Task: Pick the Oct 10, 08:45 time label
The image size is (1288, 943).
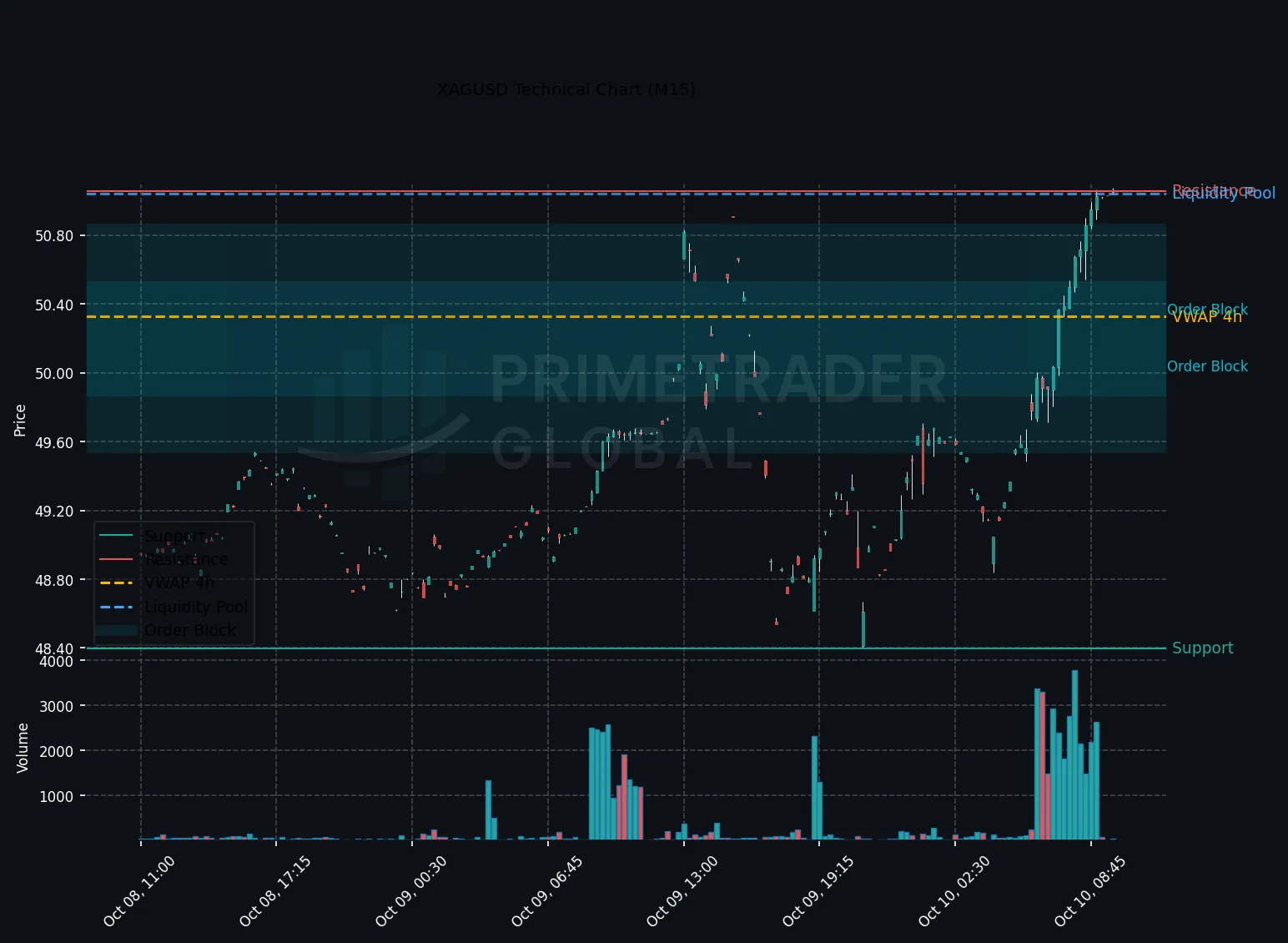Action: (1090, 891)
